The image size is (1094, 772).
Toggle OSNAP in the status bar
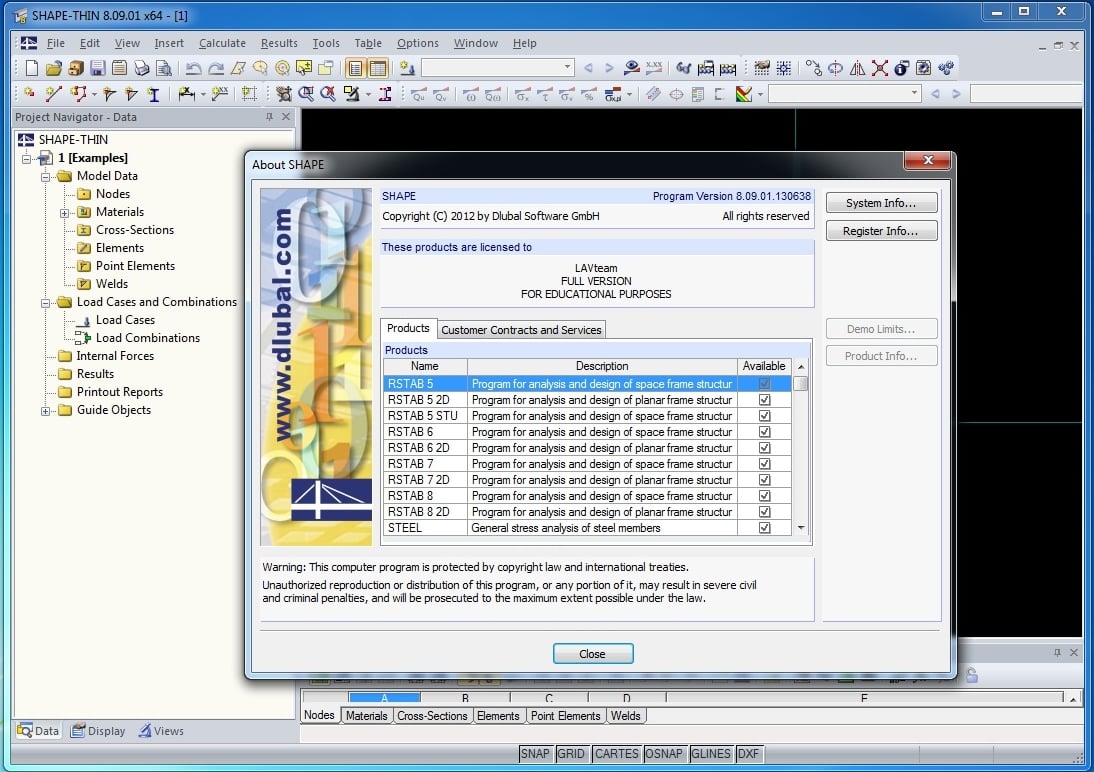664,754
